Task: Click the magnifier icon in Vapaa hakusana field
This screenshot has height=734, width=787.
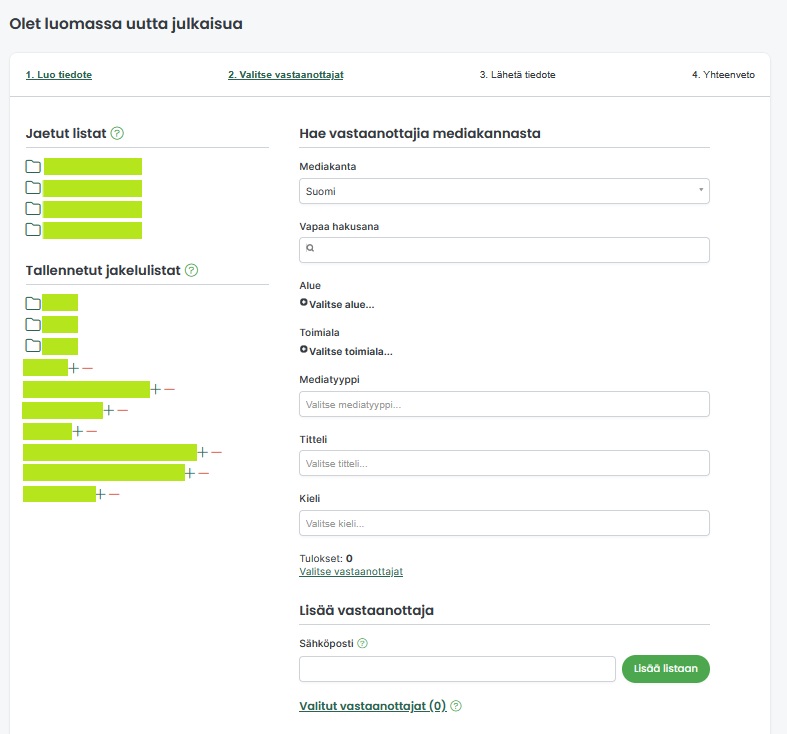Action: [310, 248]
